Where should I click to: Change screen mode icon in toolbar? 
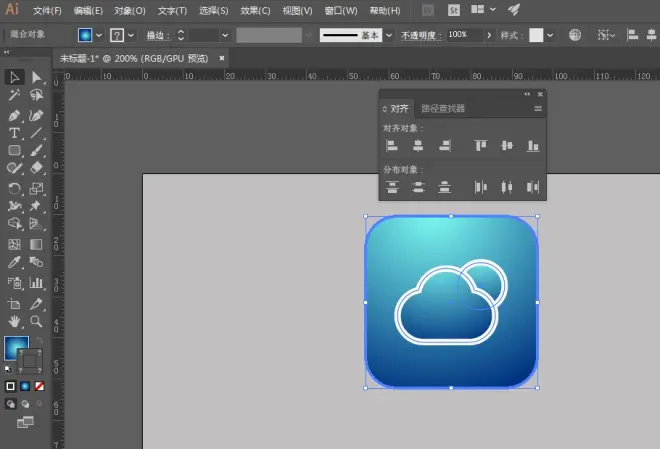tap(25, 422)
